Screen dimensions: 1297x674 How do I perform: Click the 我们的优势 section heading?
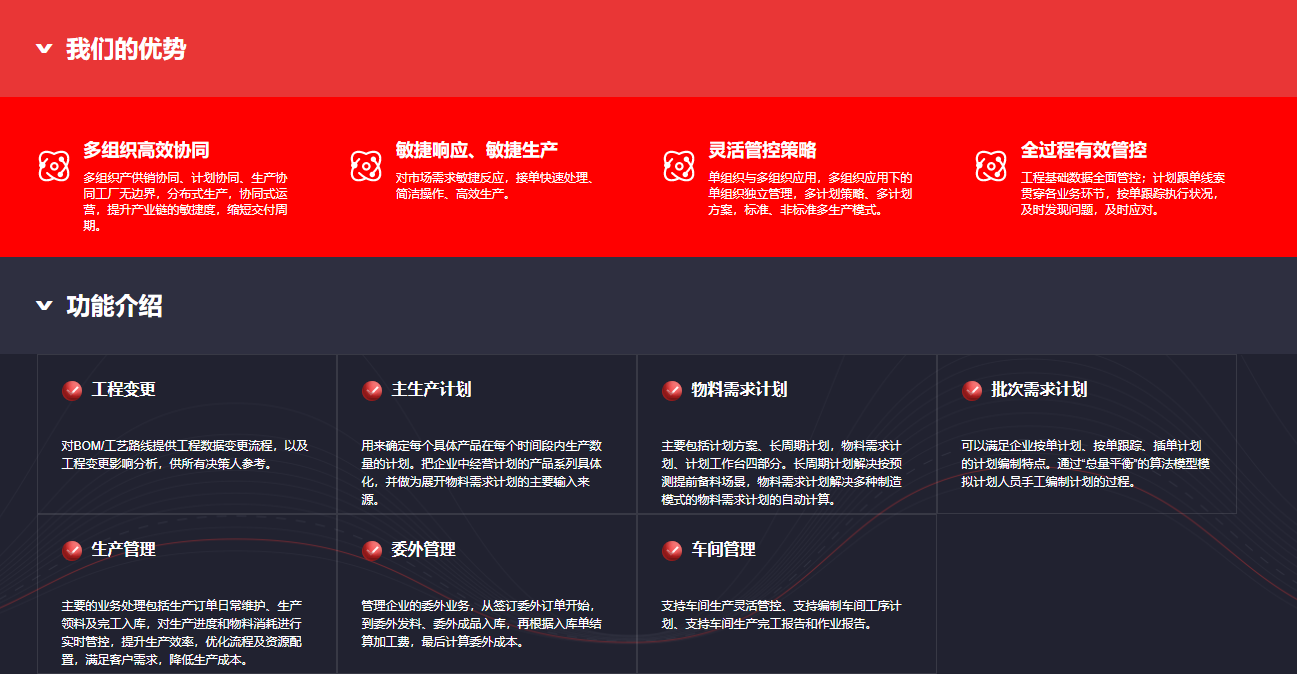[126, 49]
